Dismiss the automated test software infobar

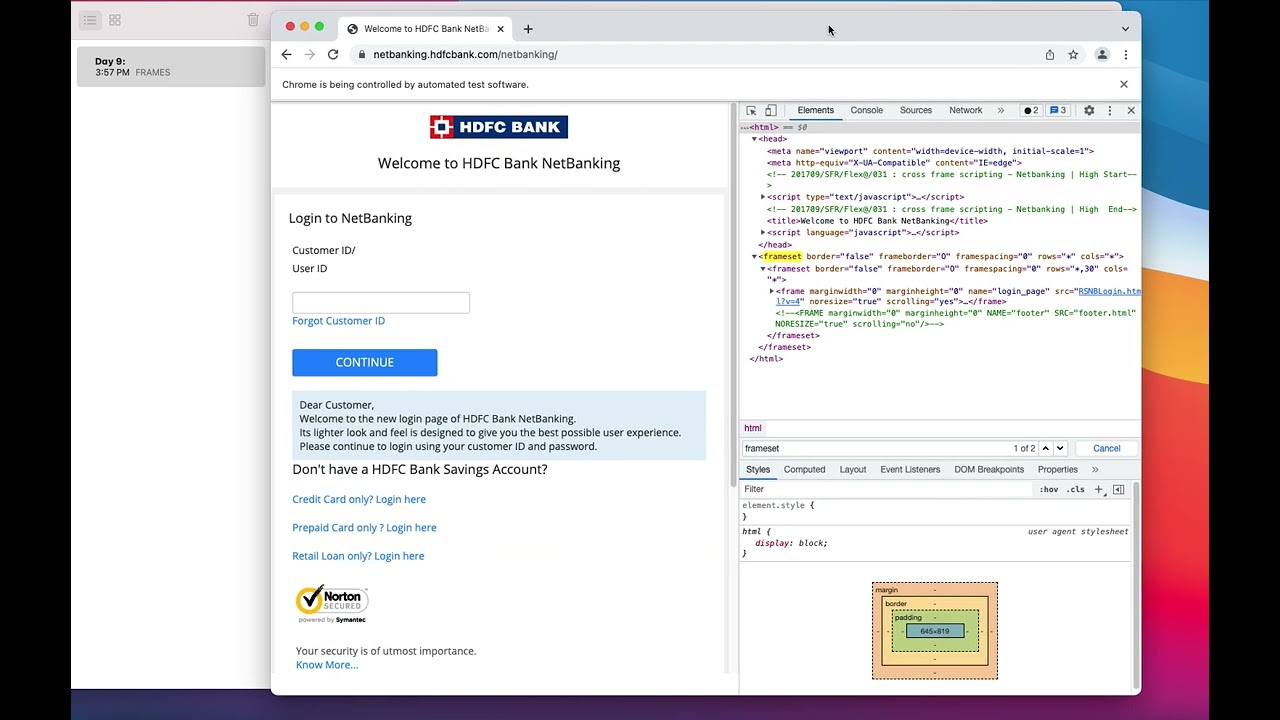1124,85
